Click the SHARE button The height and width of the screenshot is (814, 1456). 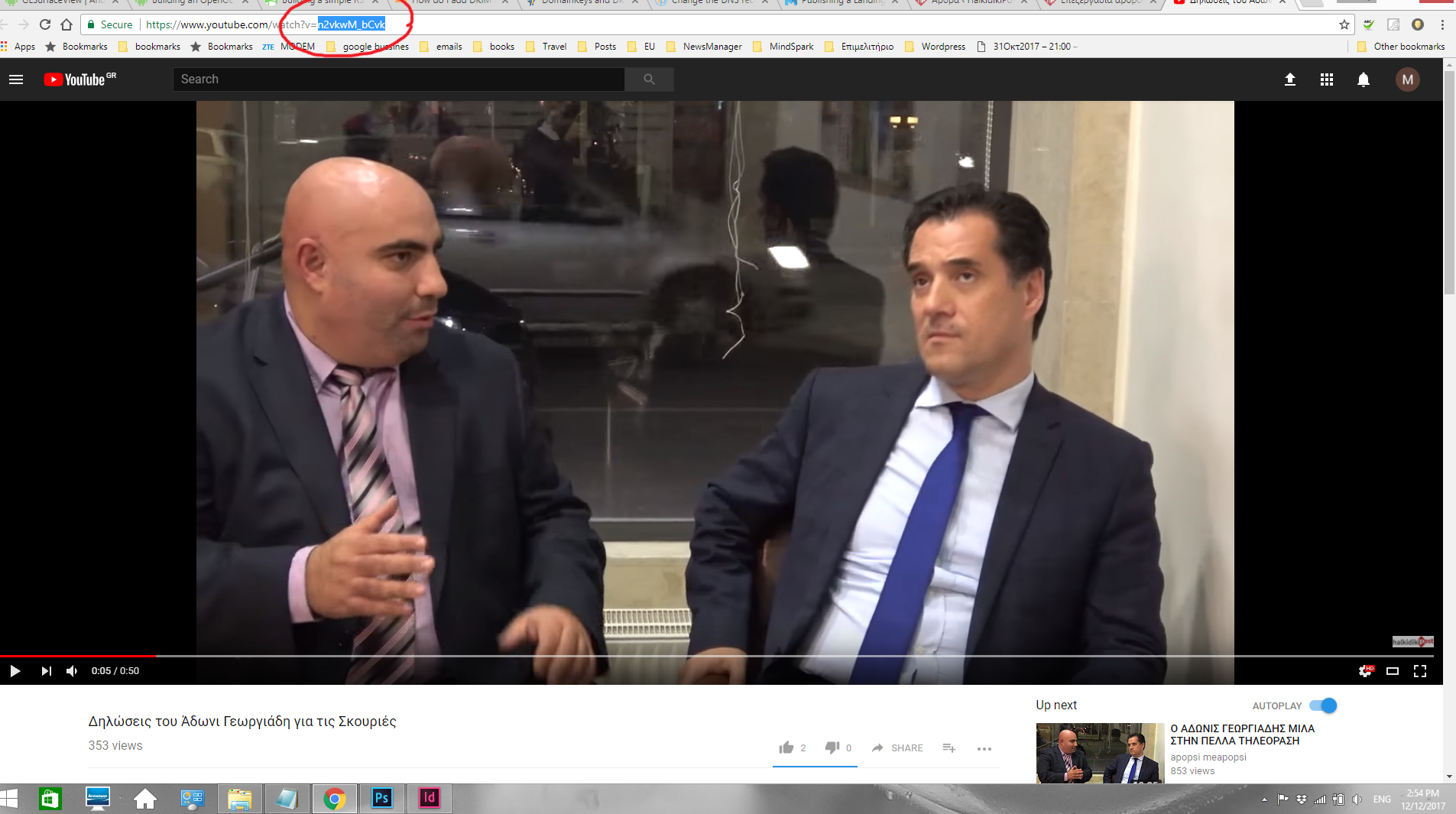pos(897,748)
